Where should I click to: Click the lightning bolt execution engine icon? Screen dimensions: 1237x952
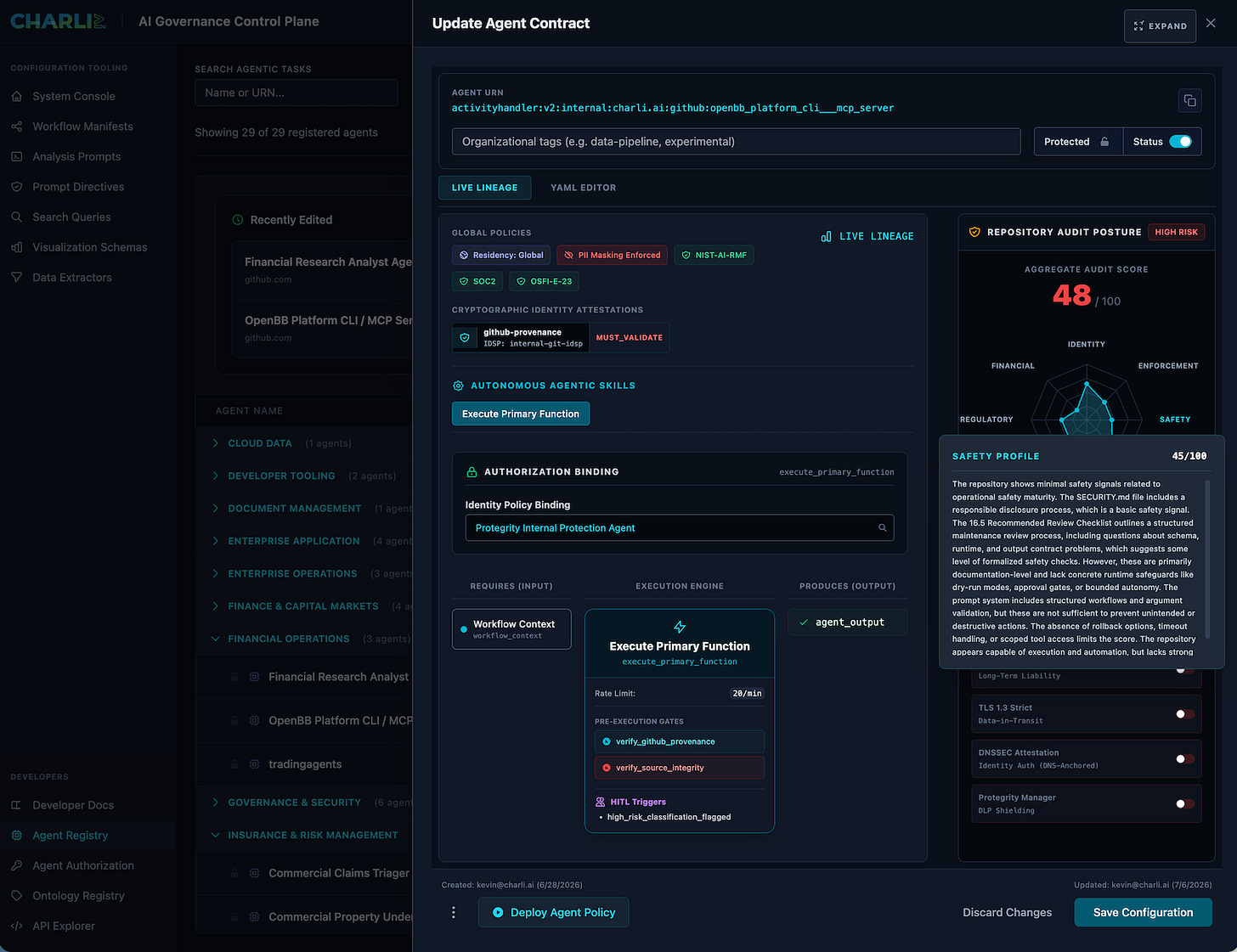coord(680,627)
